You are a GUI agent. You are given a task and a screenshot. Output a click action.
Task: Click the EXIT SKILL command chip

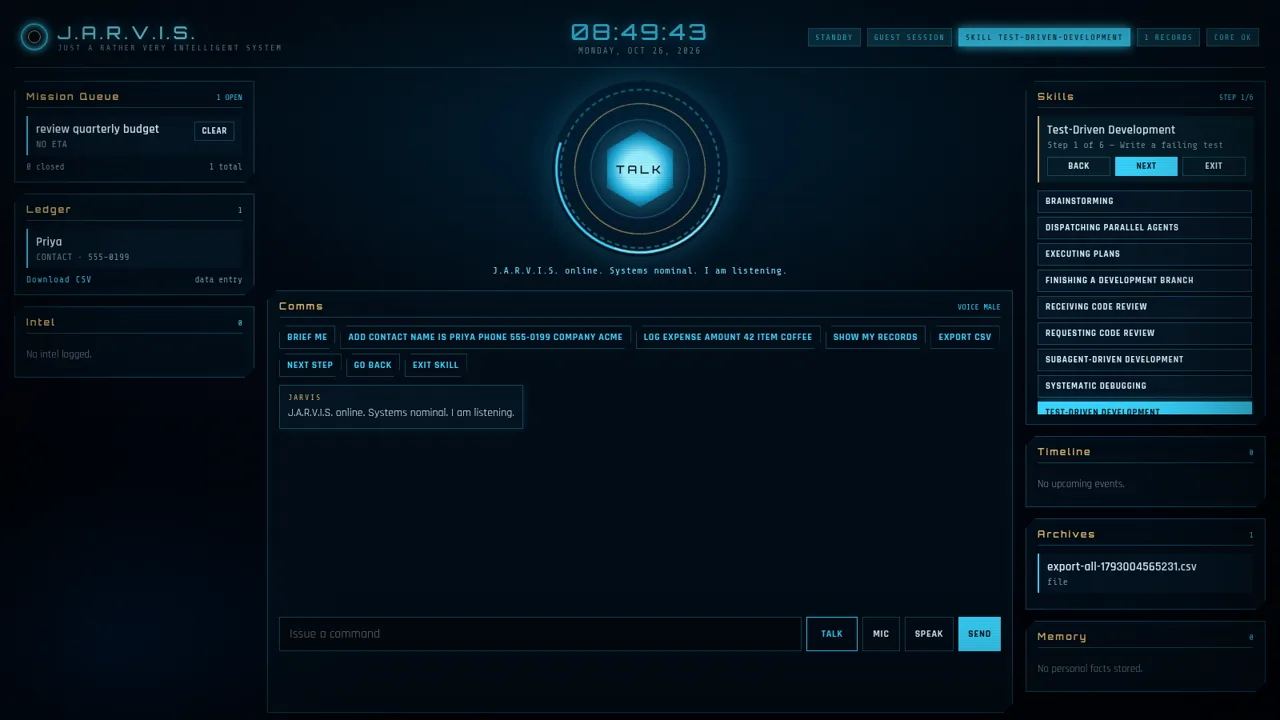(436, 365)
